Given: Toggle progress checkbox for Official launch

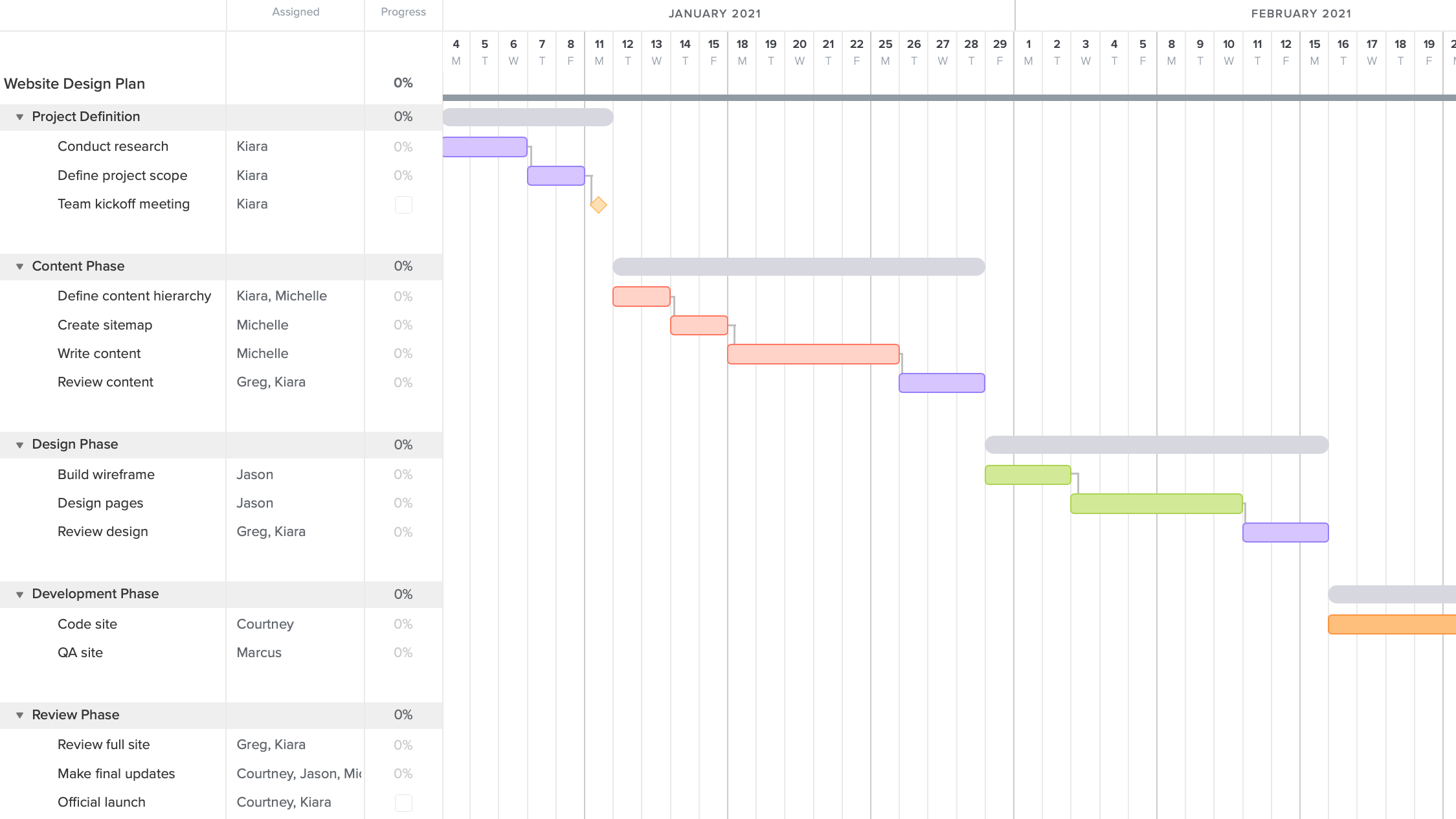Looking at the screenshot, I should tap(403, 803).
